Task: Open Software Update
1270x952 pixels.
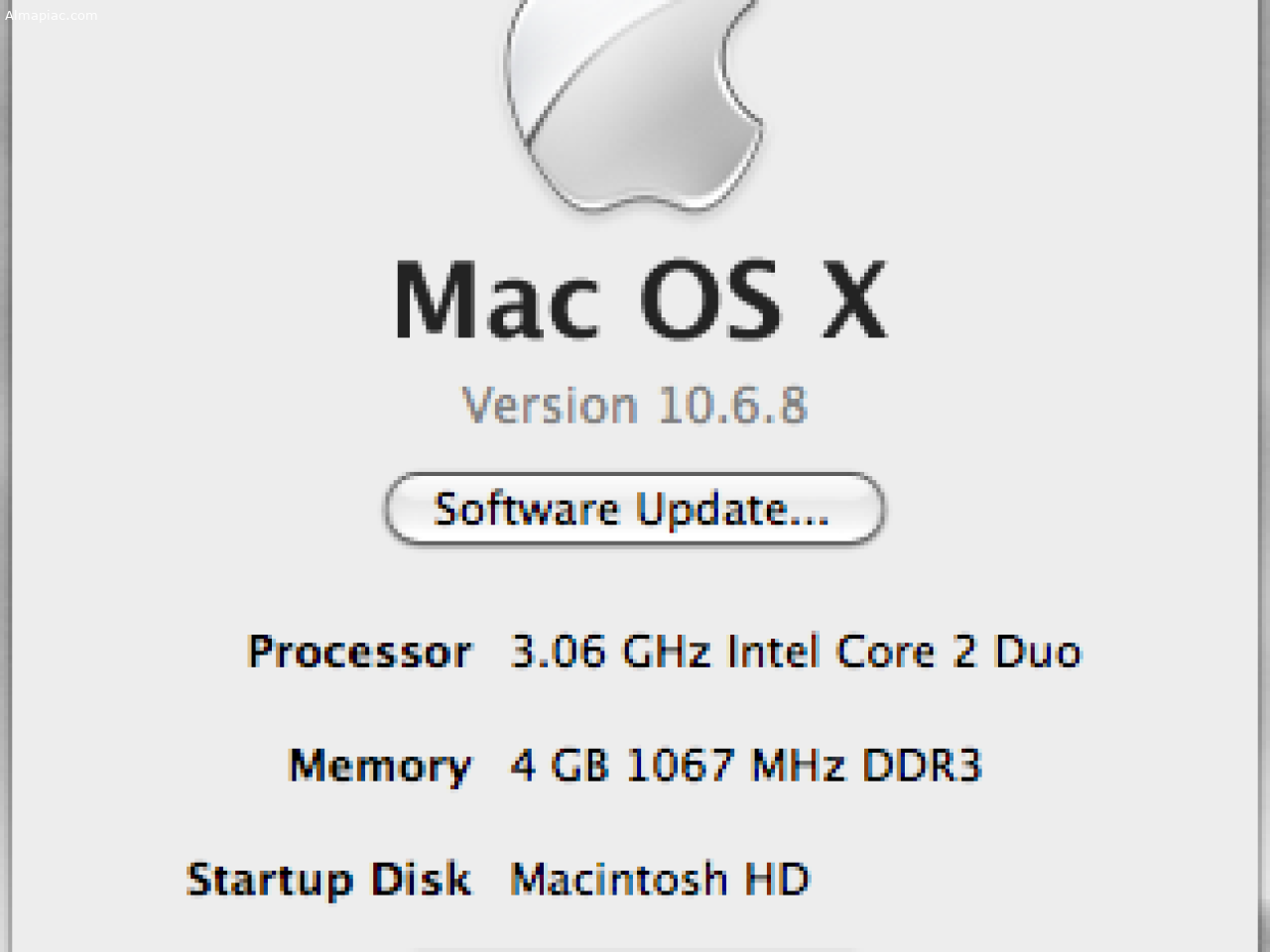Action: tap(635, 509)
